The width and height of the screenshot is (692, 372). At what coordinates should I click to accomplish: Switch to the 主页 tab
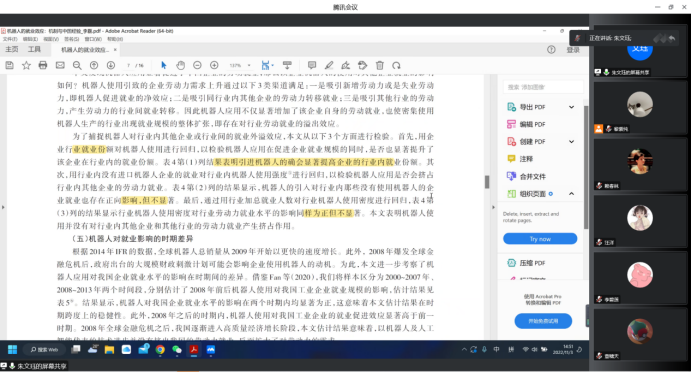(x=12, y=49)
